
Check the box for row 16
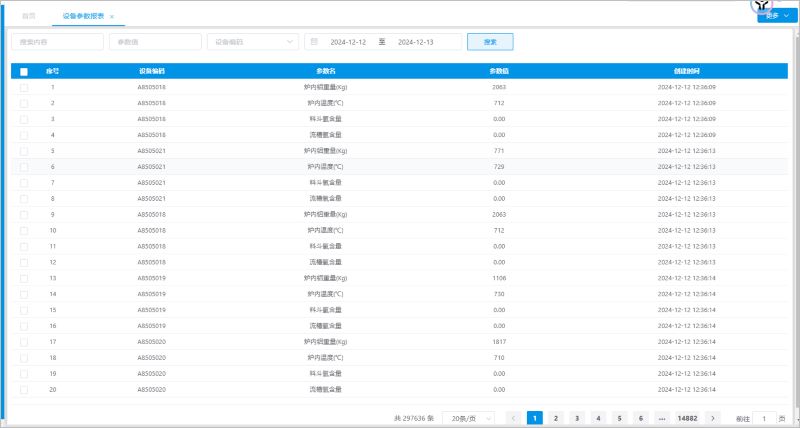pos(24,326)
